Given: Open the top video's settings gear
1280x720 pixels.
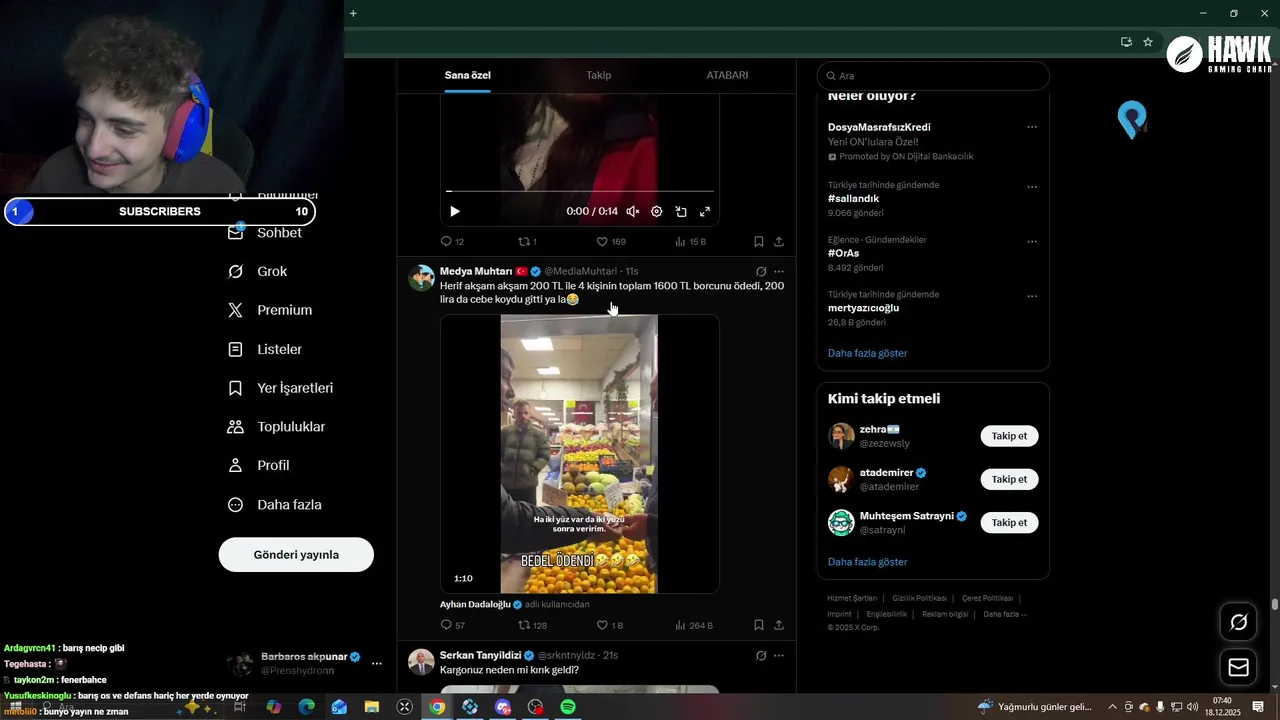Looking at the screenshot, I should coord(657,211).
